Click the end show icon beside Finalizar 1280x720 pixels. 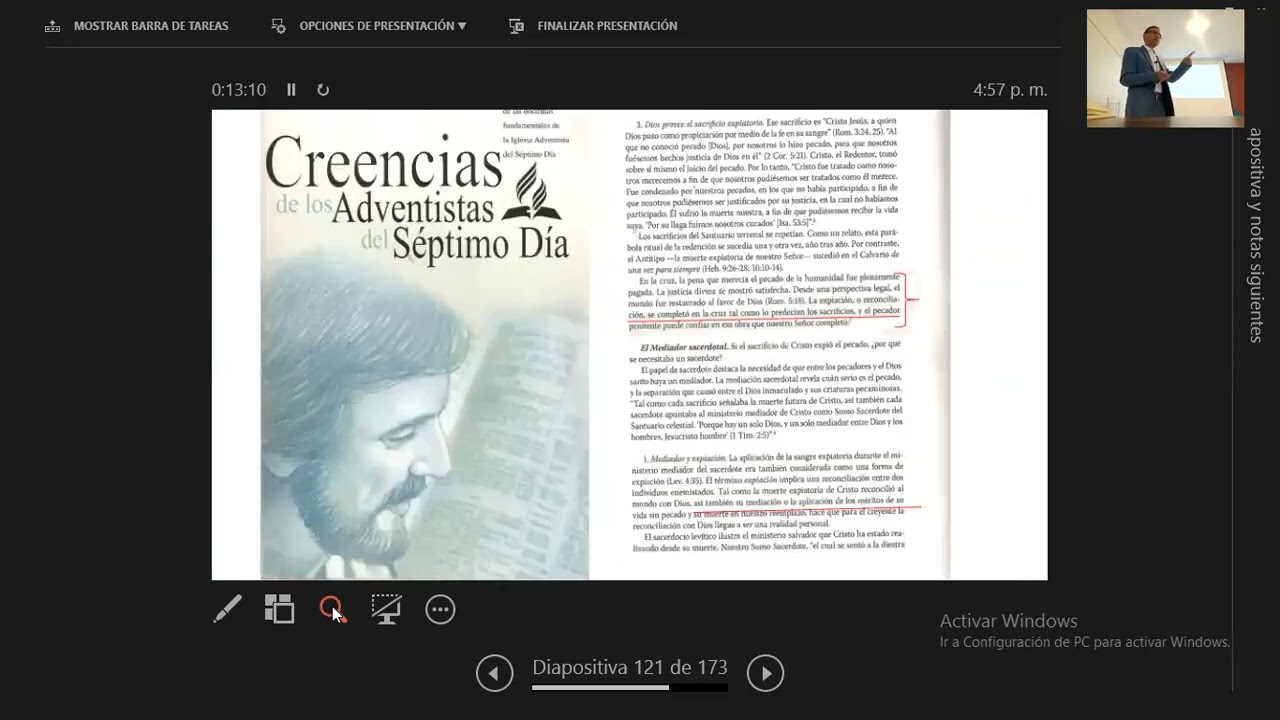click(516, 26)
